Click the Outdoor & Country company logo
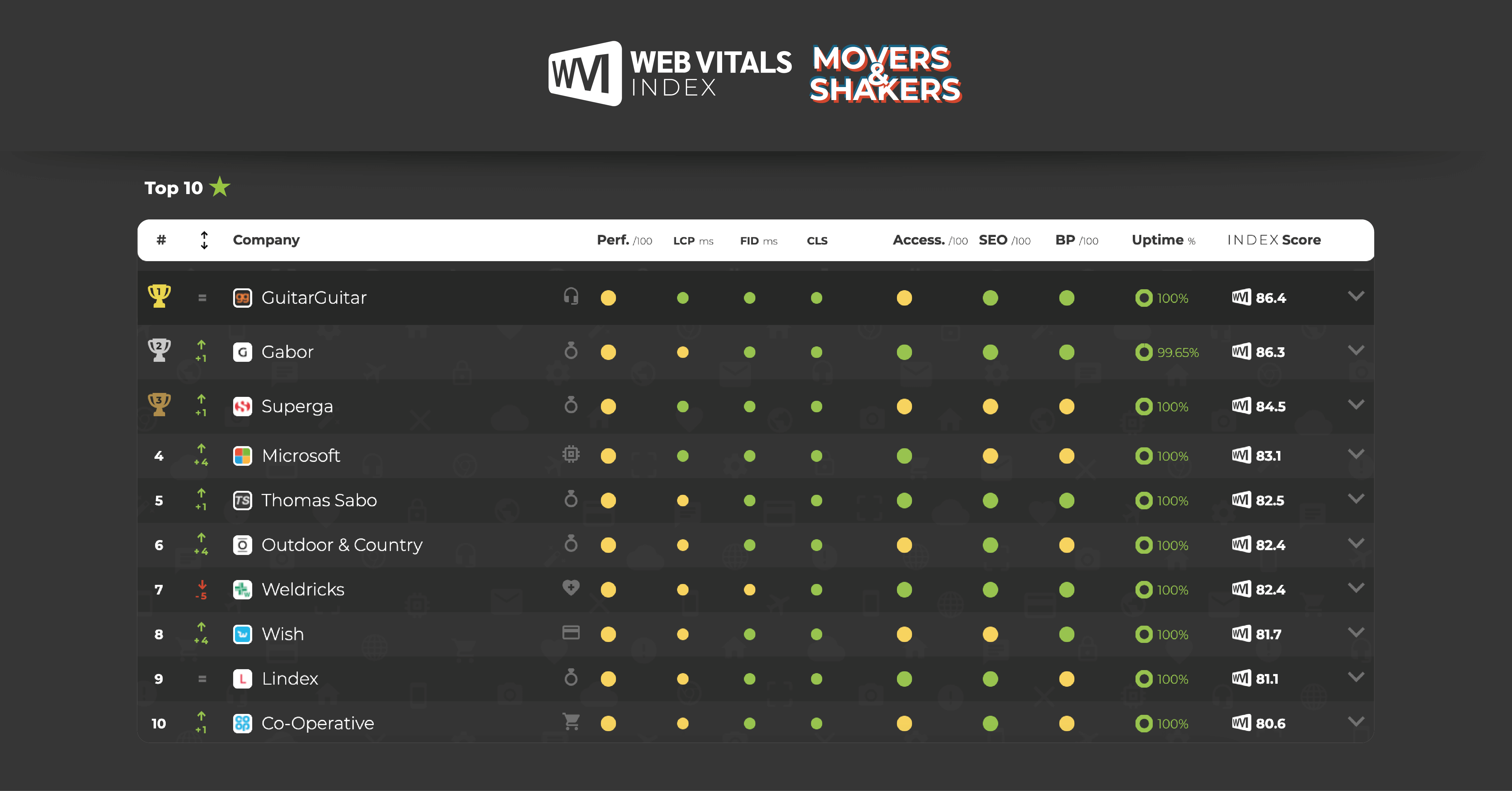Image resolution: width=1512 pixels, height=791 pixels. (243, 545)
